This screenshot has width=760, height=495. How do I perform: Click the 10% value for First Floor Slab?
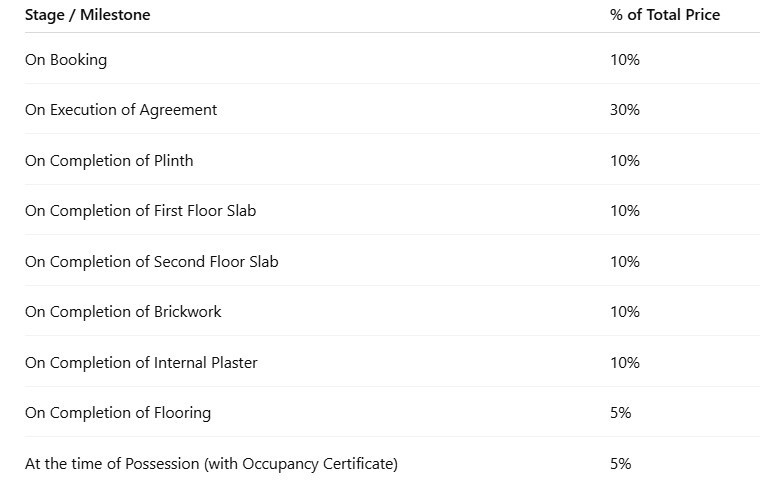[624, 211]
